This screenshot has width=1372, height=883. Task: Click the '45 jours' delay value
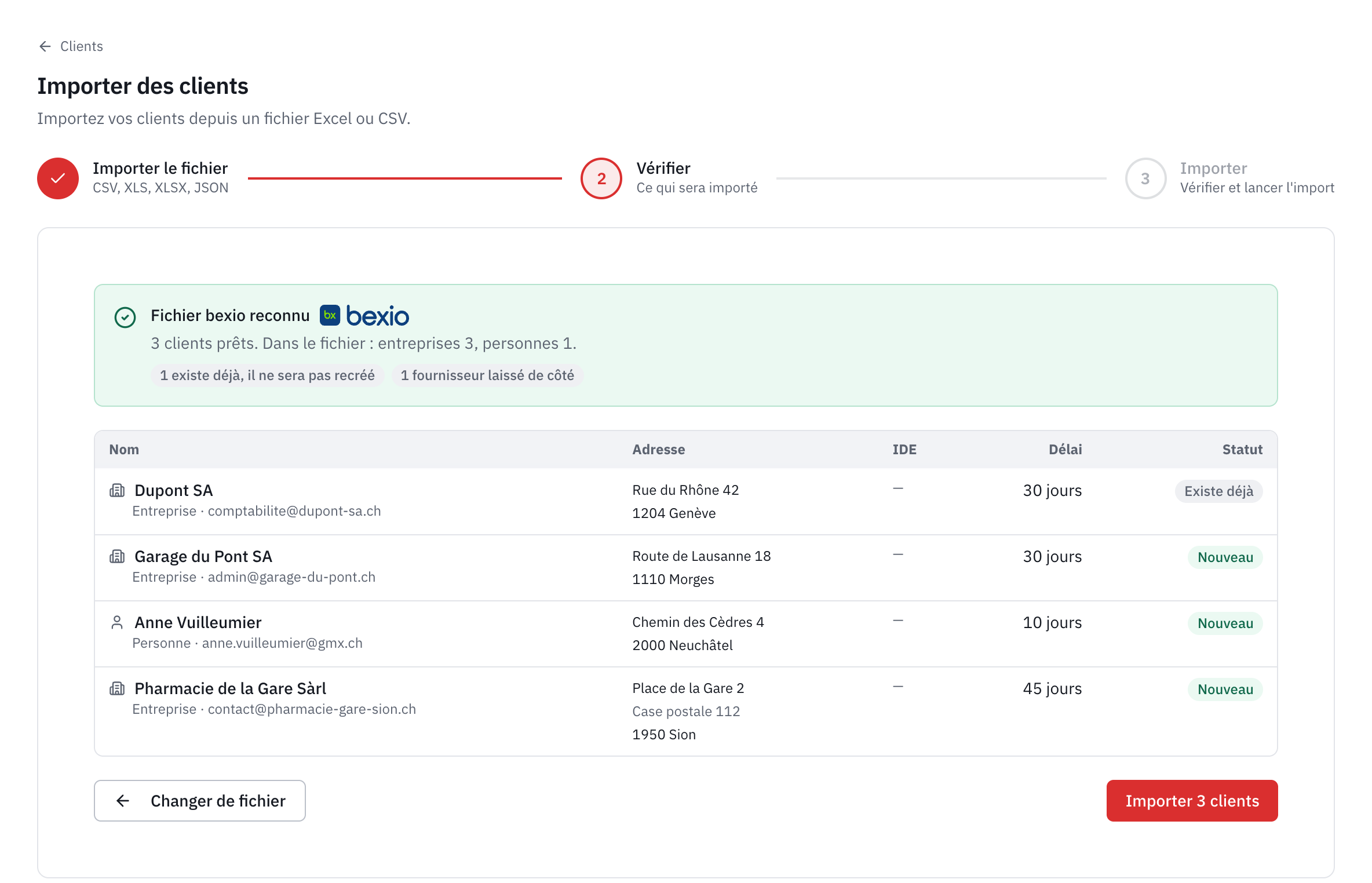pyautogui.click(x=1052, y=689)
